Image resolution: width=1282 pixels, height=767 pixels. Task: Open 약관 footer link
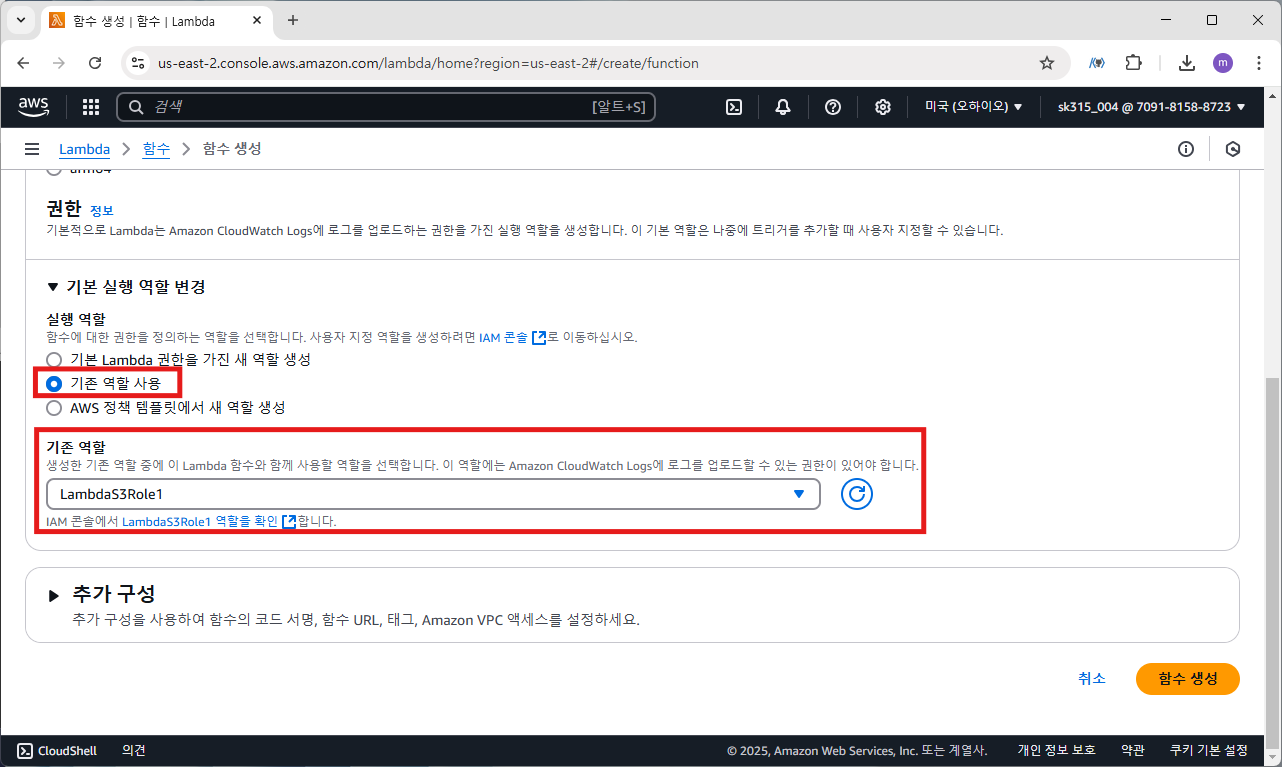1133,750
